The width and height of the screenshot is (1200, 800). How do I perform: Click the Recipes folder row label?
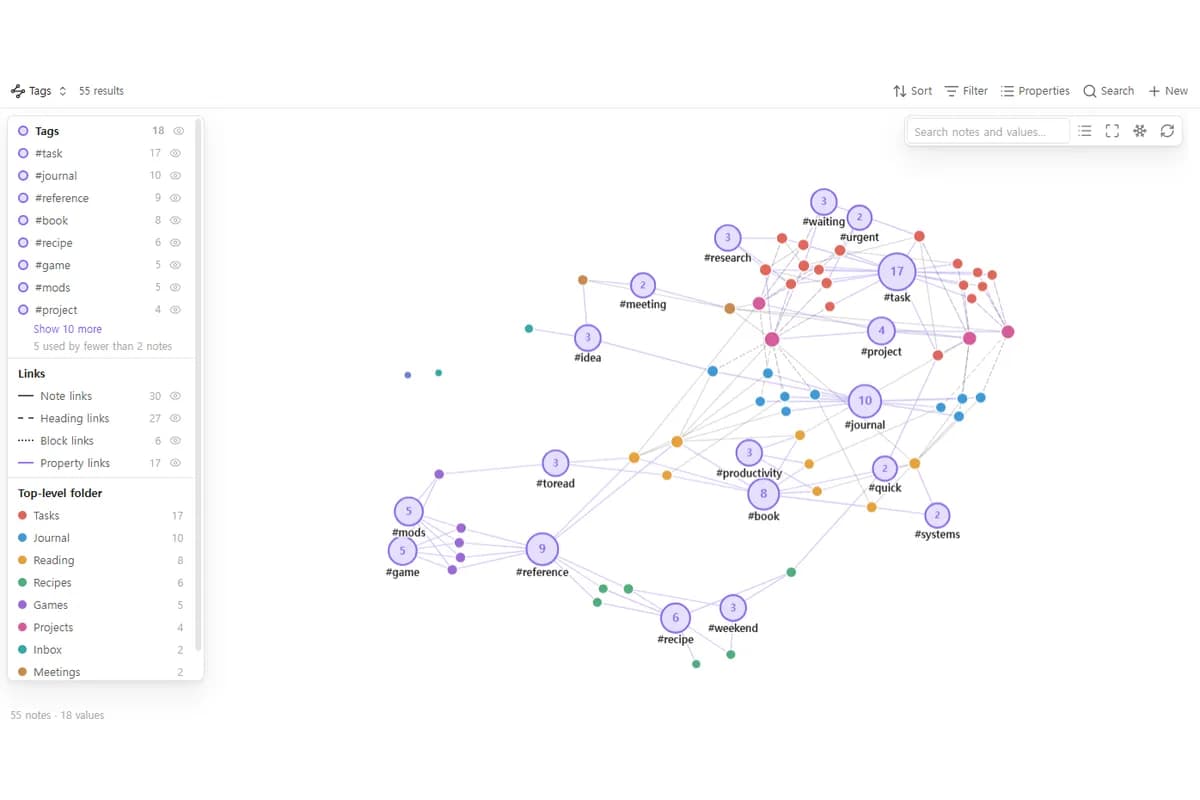(52, 583)
